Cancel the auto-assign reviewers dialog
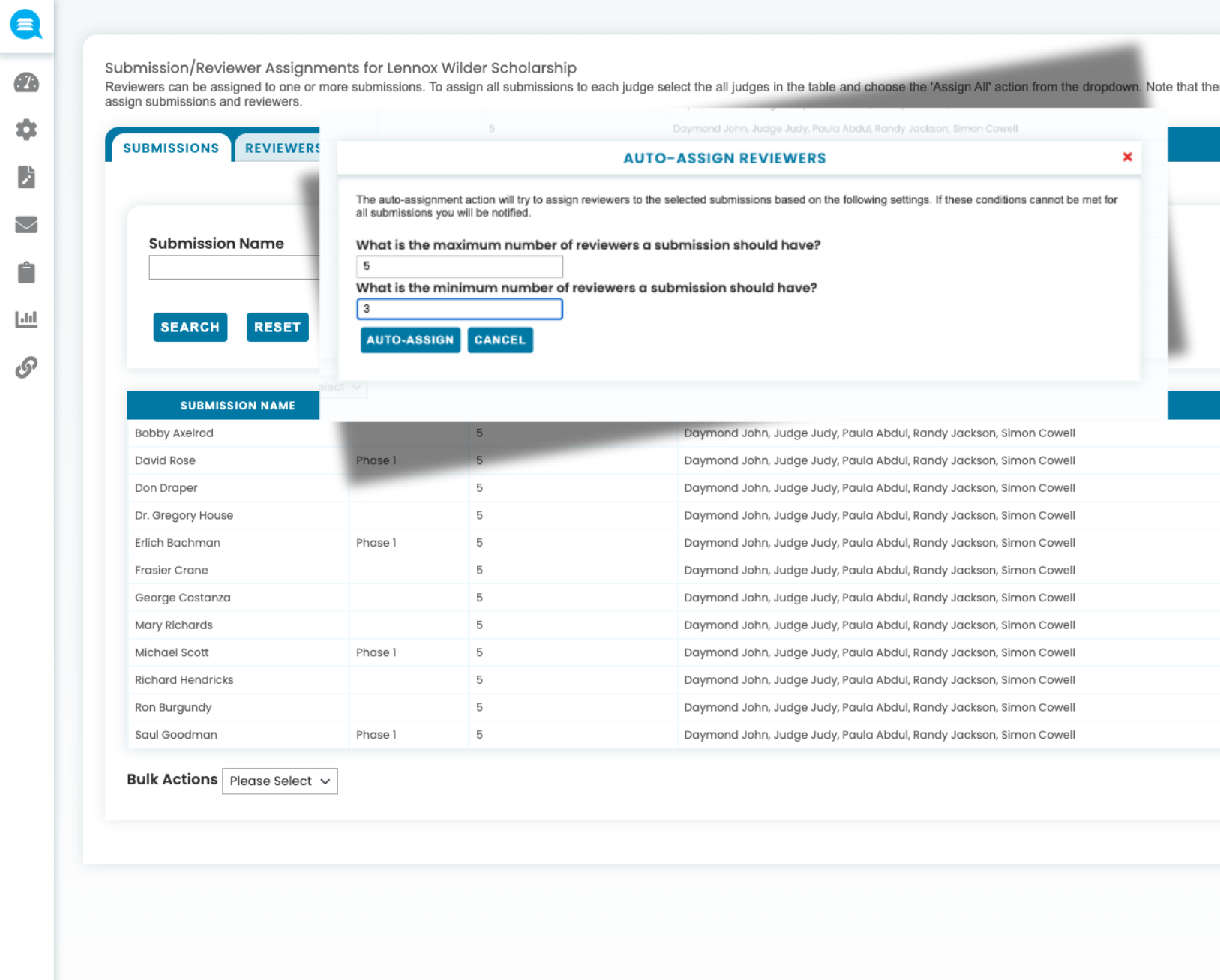This screenshot has height=980, width=1220. [499, 340]
